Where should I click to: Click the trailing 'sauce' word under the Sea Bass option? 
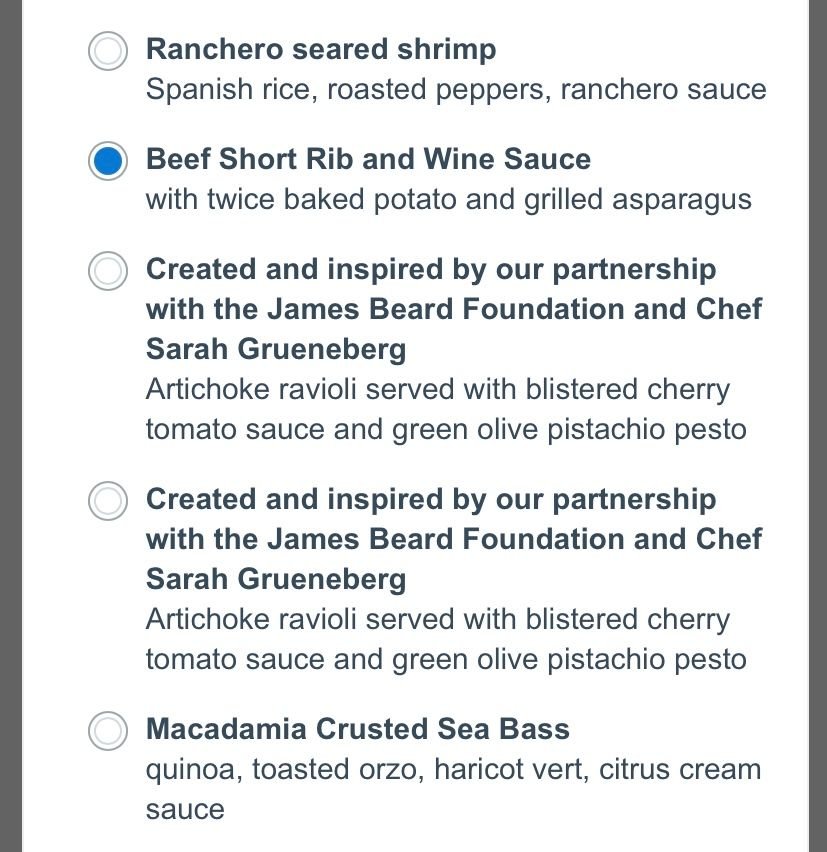pos(185,810)
